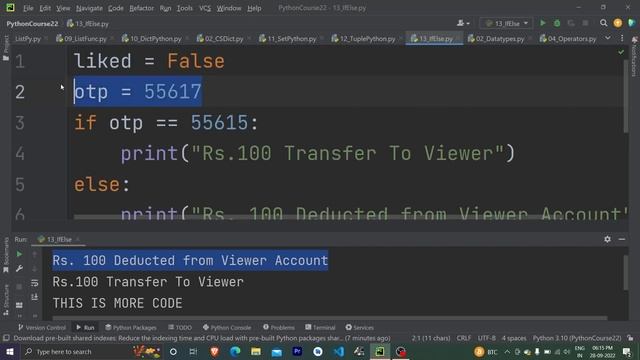
Task: Switch to the 02_CSDict.py tab
Action: pyautogui.click(x=224, y=39)
